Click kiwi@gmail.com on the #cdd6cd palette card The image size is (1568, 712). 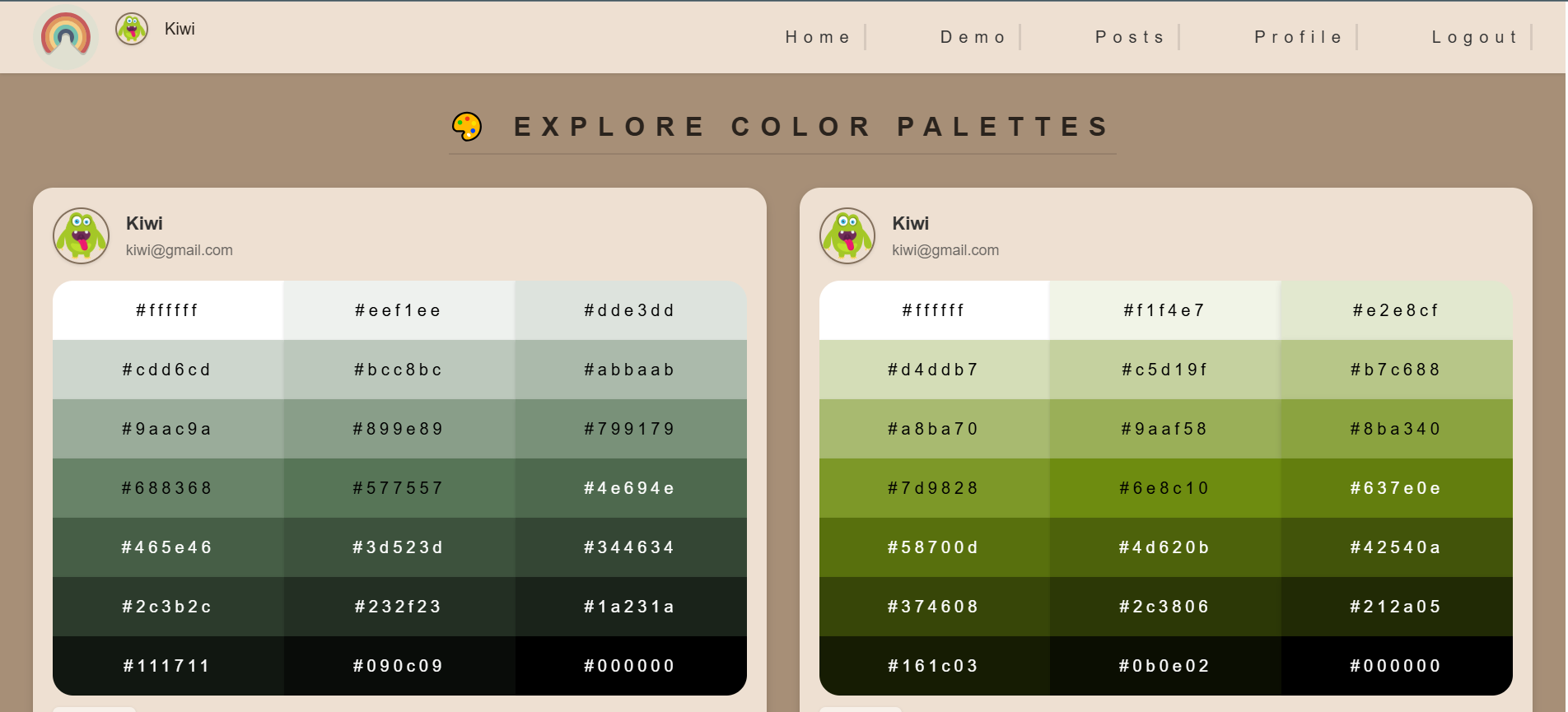pyautogui.click(x=180, y=250)
